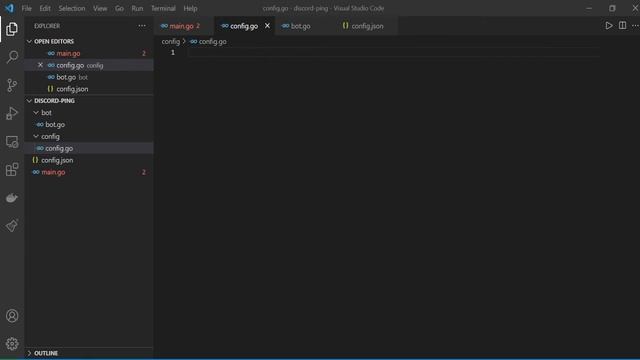The image size is (640, 360).
Task: Open the Search view icon
Action: [12, 57]
